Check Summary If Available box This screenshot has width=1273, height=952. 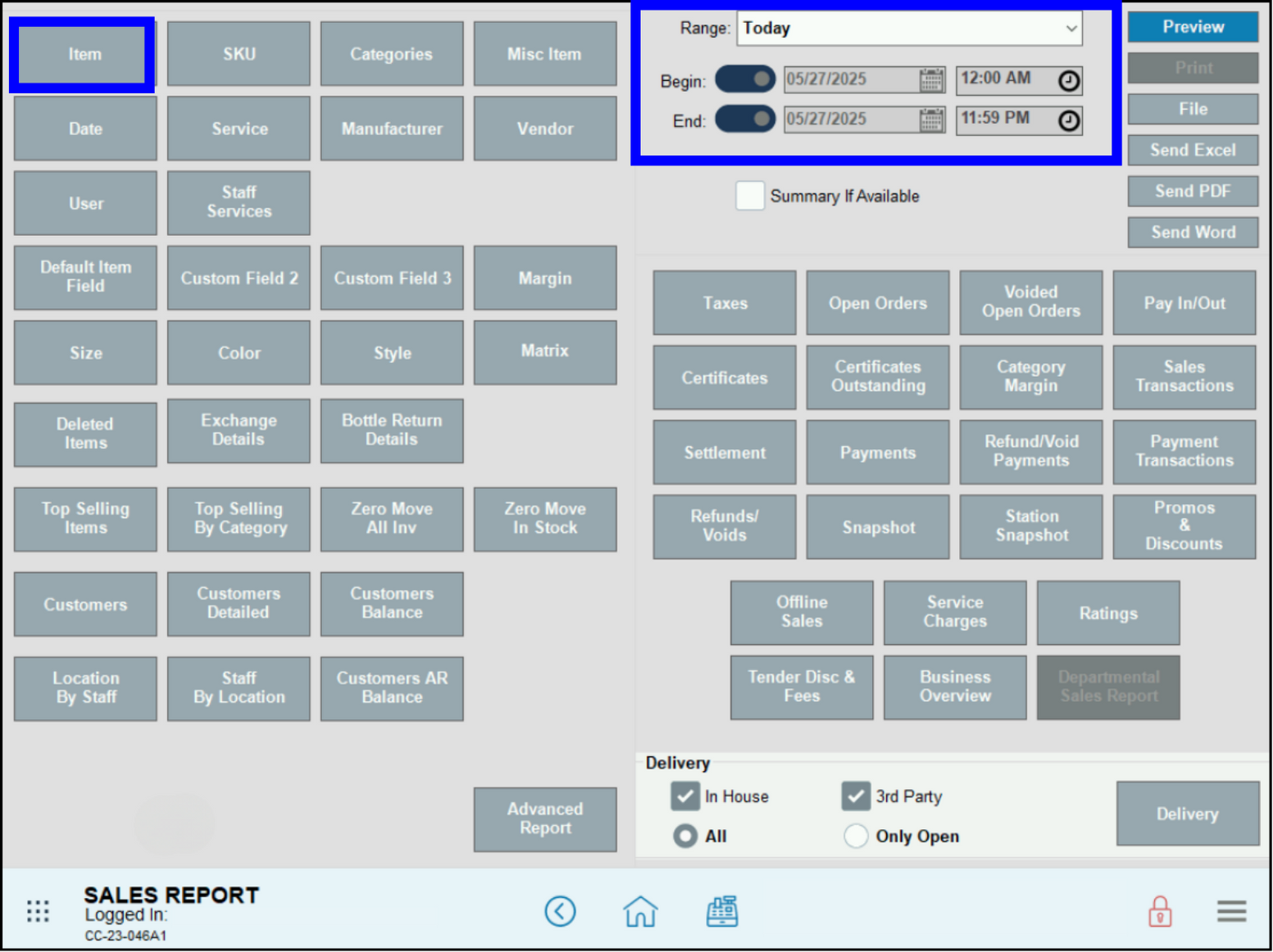[750, 196]
